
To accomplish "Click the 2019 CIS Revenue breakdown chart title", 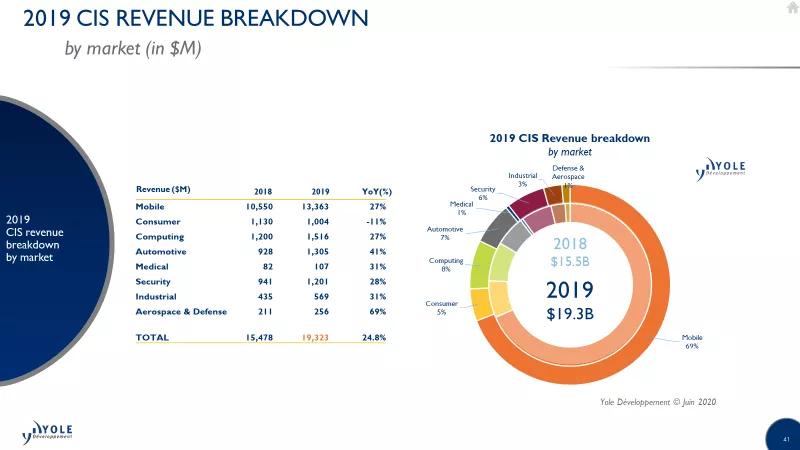I will (569, 138).
